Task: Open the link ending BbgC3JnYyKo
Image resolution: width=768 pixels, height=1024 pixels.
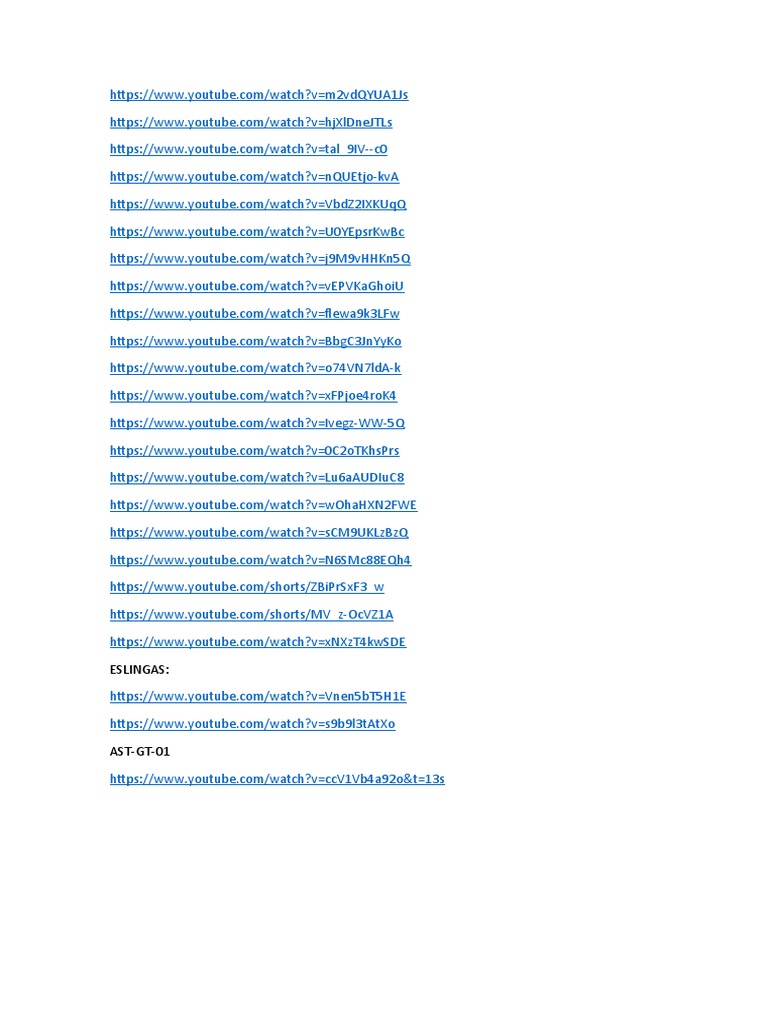Action: 256,341
